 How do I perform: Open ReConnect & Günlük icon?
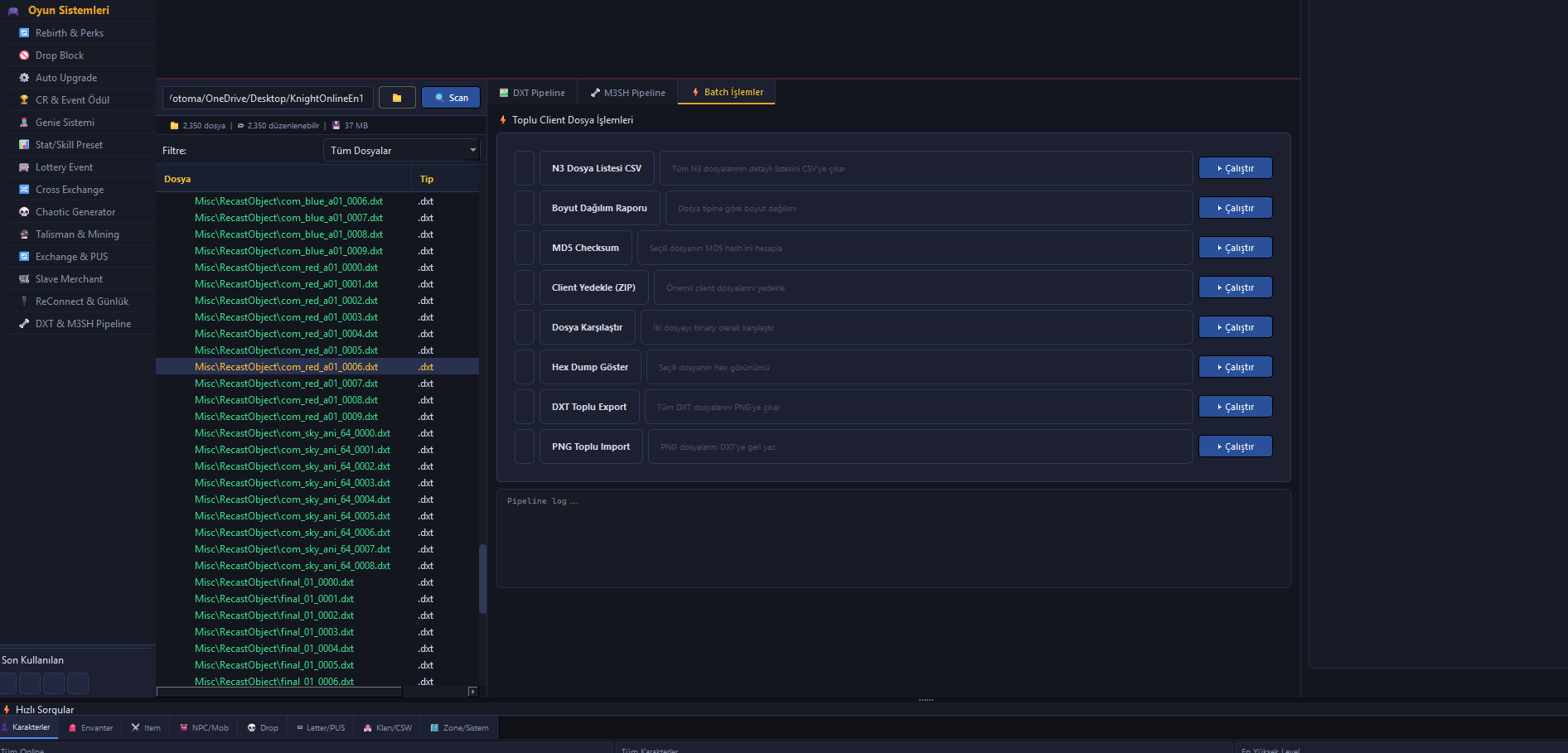click(24, 302)
